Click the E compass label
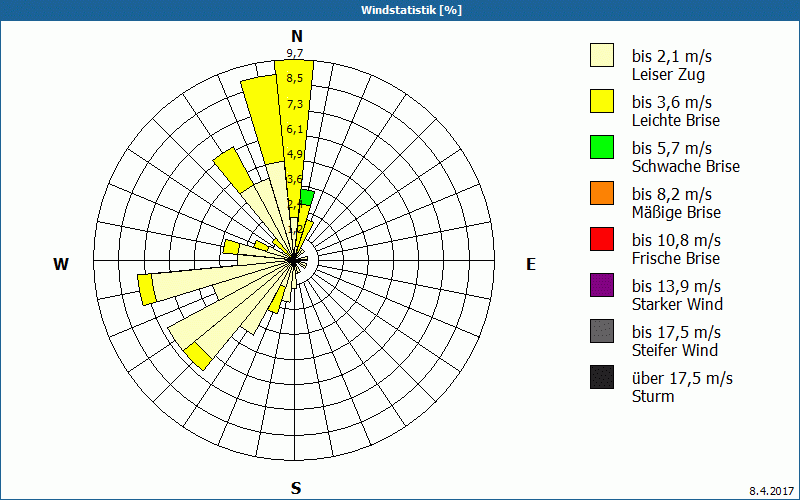Screen dimensions: 800x500 (531, 264)
